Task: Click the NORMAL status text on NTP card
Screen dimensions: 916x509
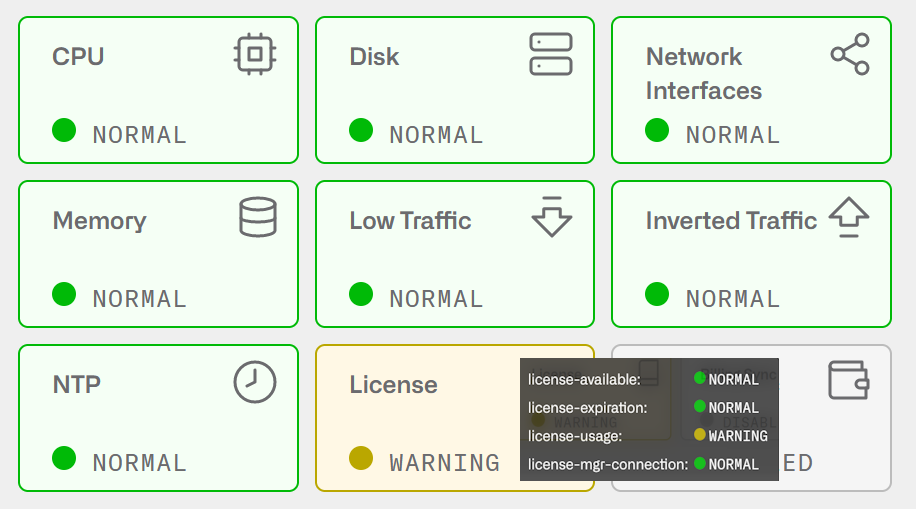Action: [x=140, y=463]
